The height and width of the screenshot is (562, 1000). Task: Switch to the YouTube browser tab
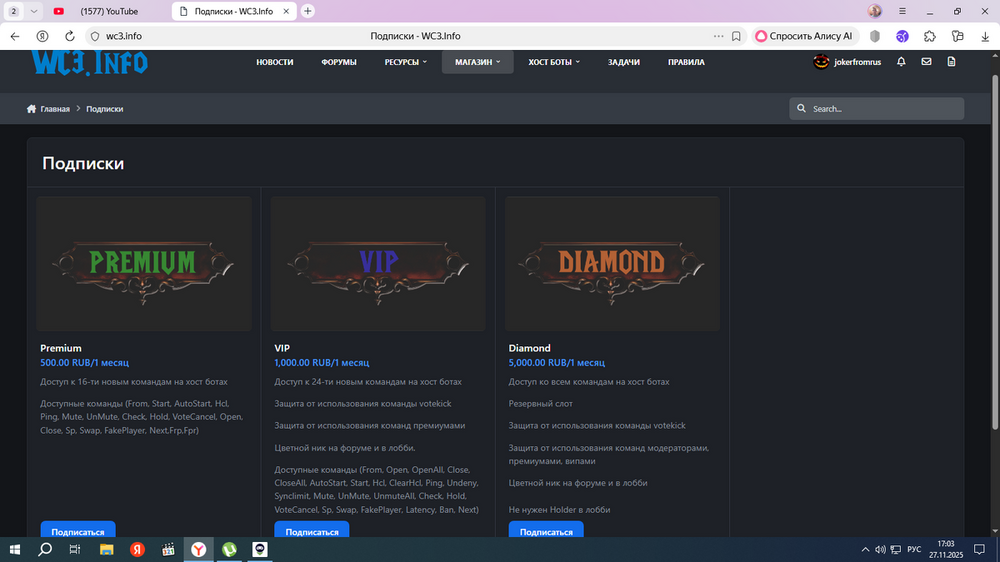pos(108,11)
